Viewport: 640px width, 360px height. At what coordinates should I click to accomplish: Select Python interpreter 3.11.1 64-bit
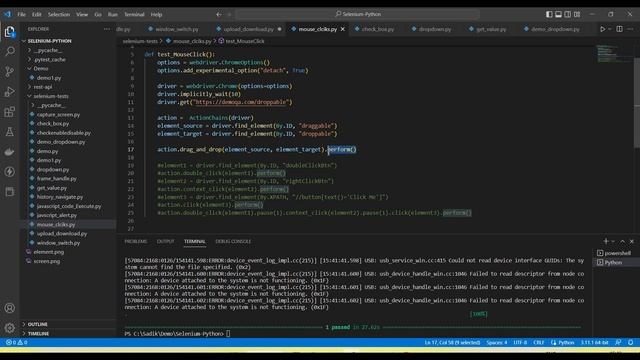(594, 342)
